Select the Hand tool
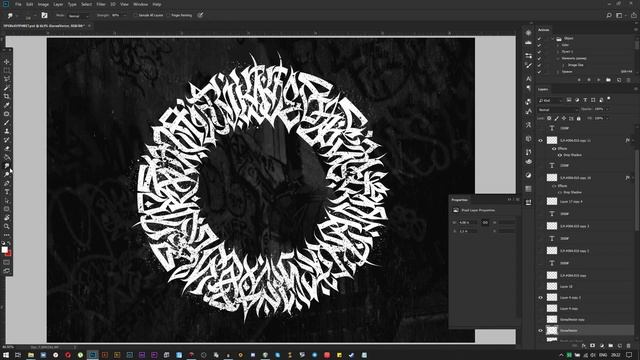 tap(7, 218)
